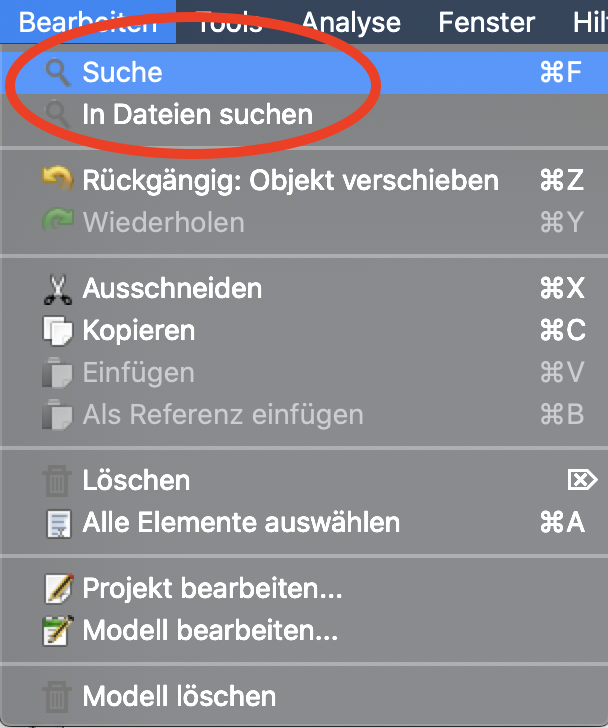The image size is (608, 728).
Task: Click the list icon for Alle Elemente auswählen
Action: click(58, 524)
